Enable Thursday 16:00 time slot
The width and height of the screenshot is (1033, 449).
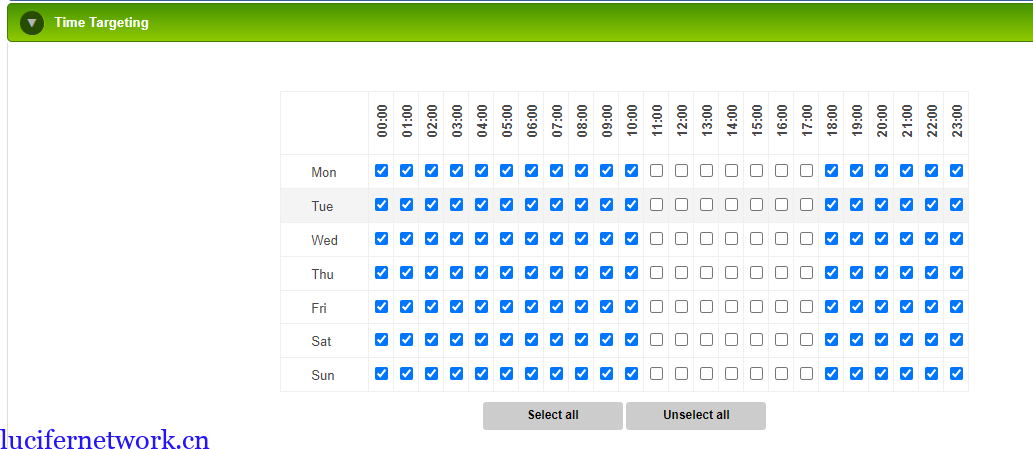point(781,272)
